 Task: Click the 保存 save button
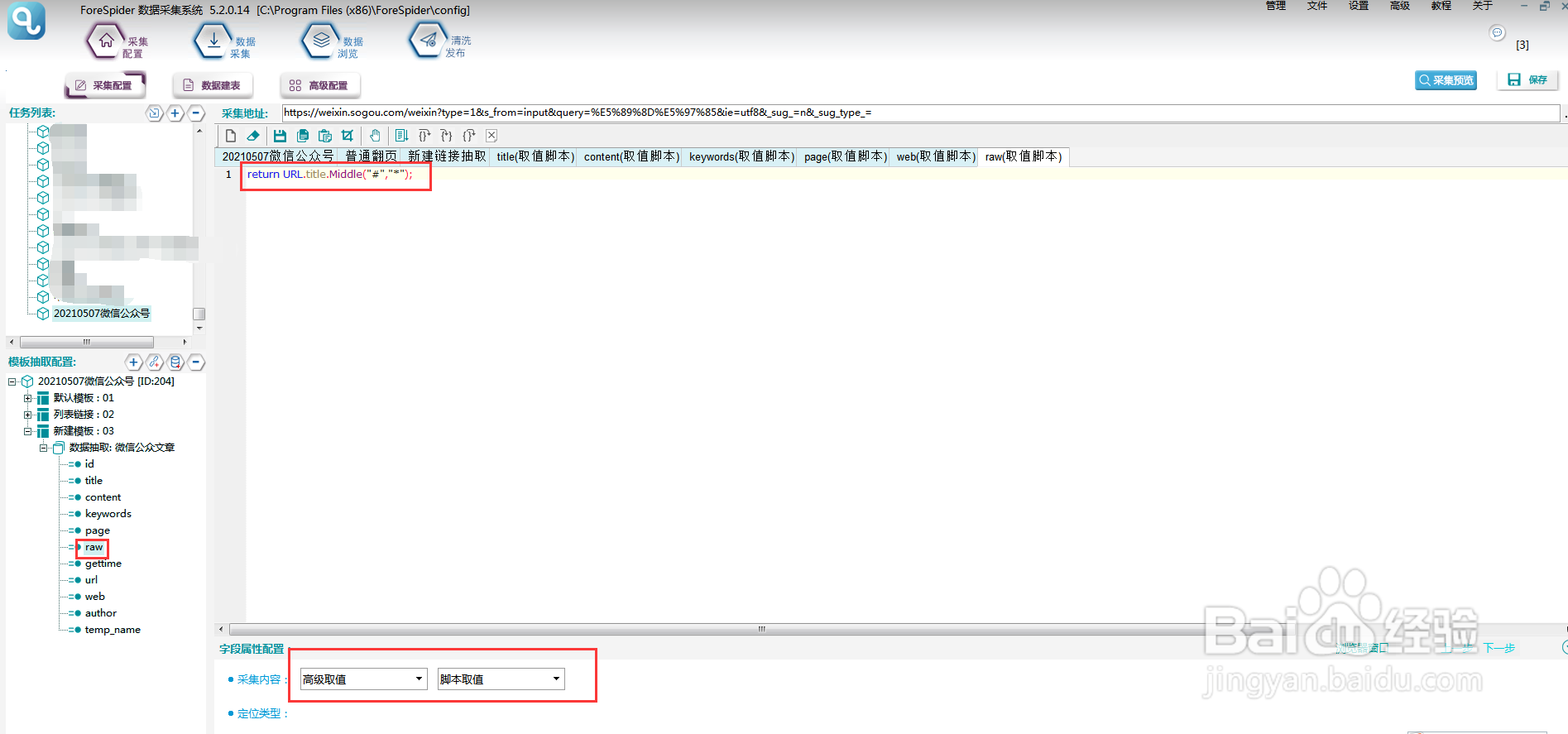pos(1527,80)
